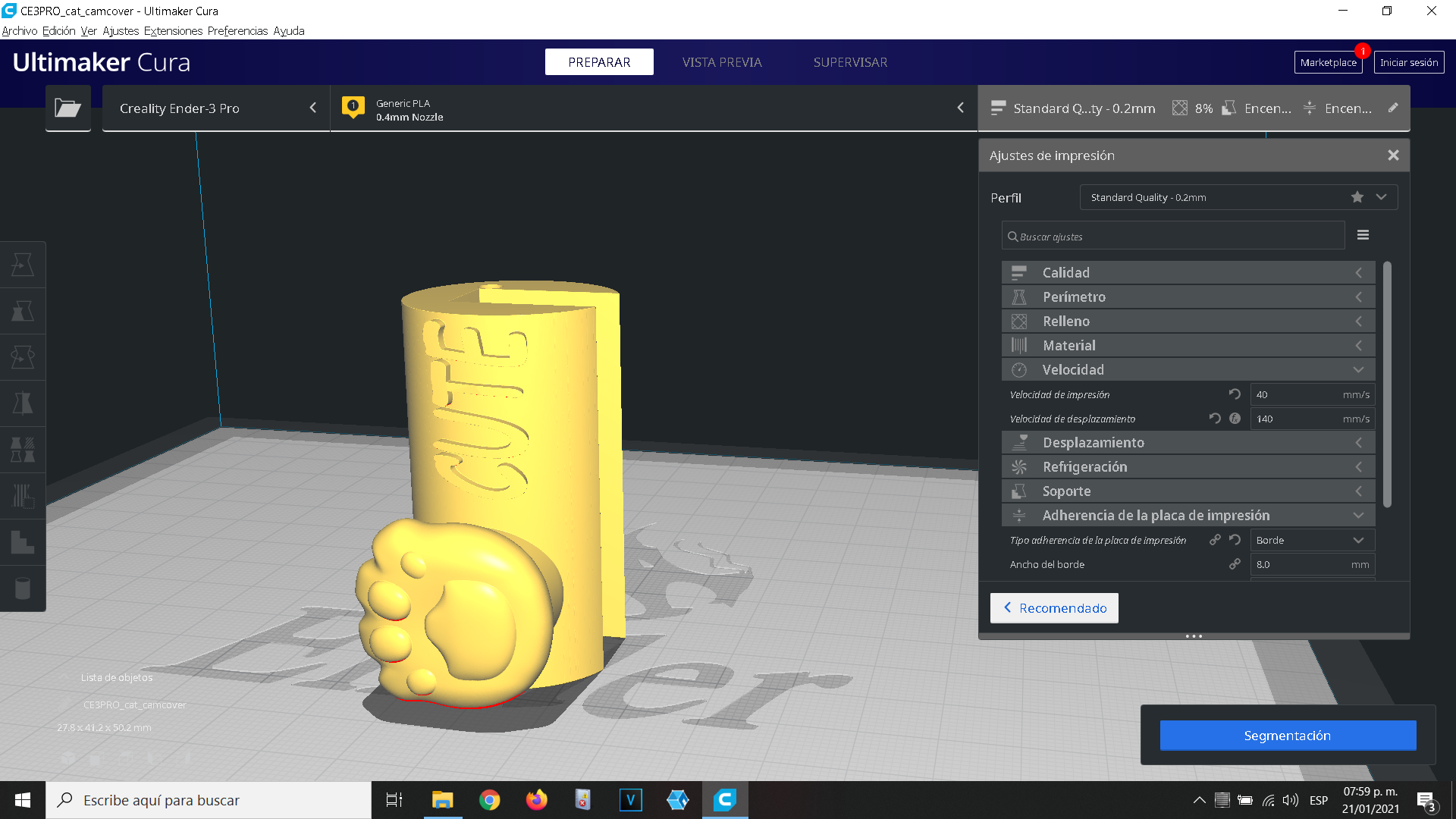Viewport: 1456px width, 819px height.
Task: Select the Rotate tool in left toolbar
Action: point(23,357)
